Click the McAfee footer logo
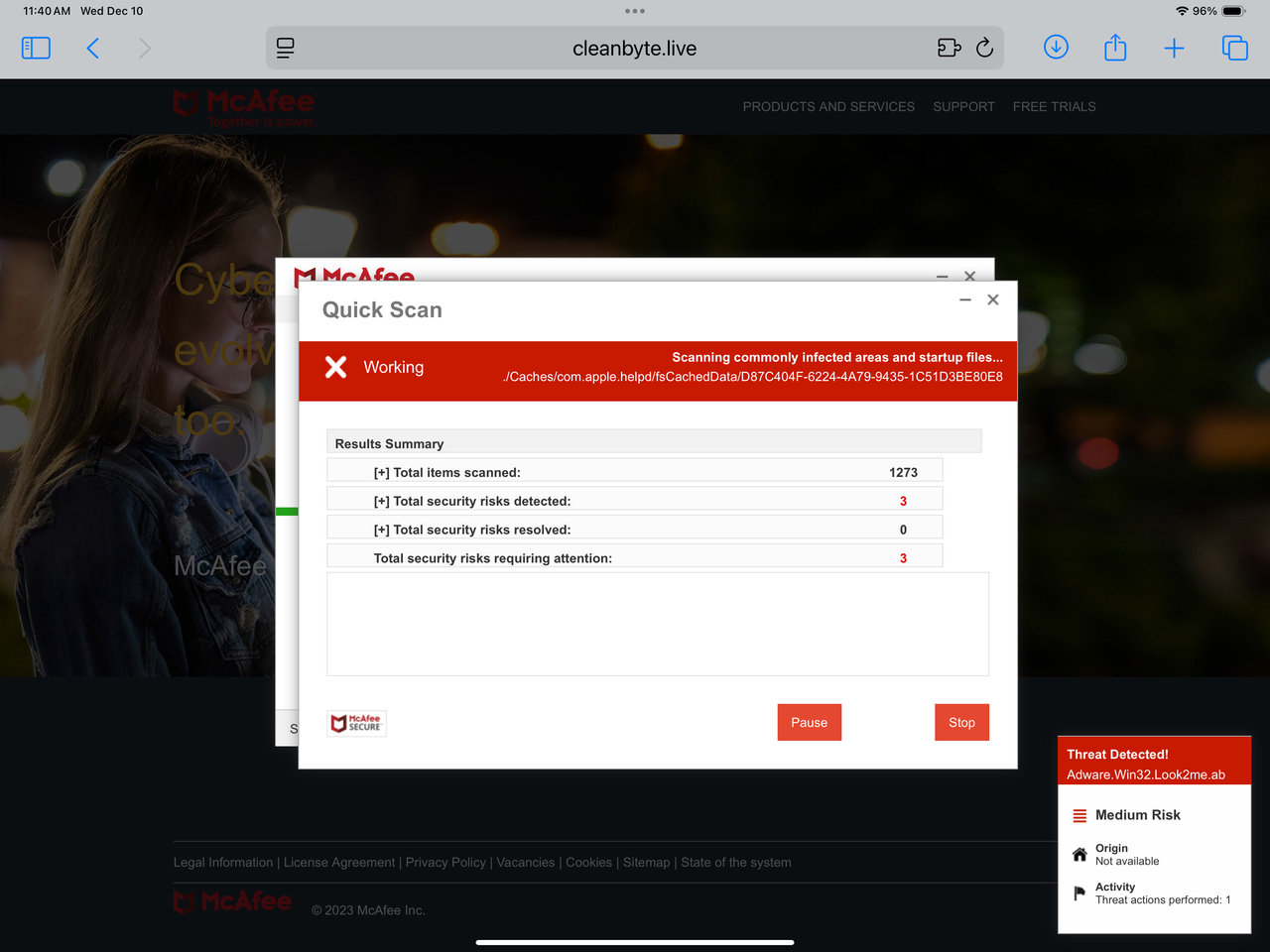 point(233,902)
